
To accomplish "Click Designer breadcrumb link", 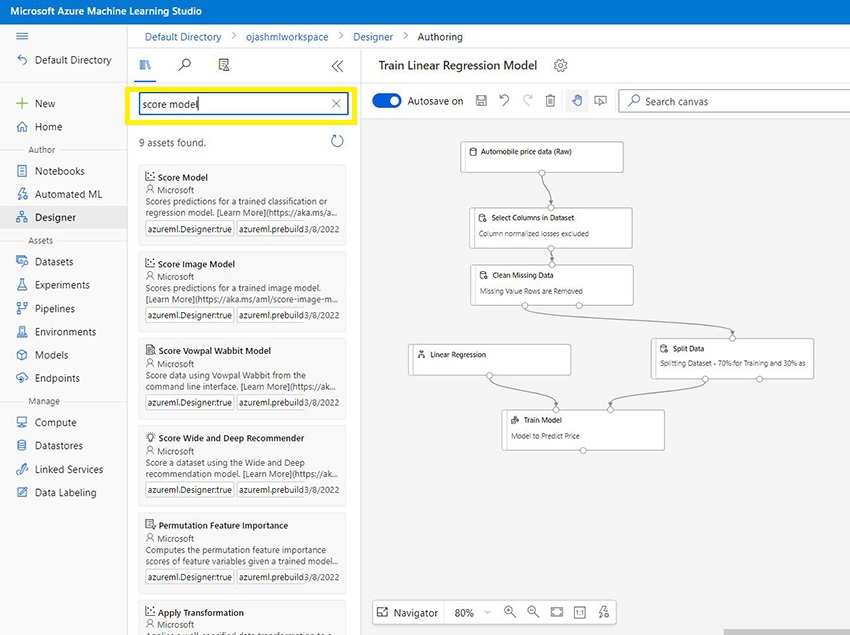I will tap(373, 37).
